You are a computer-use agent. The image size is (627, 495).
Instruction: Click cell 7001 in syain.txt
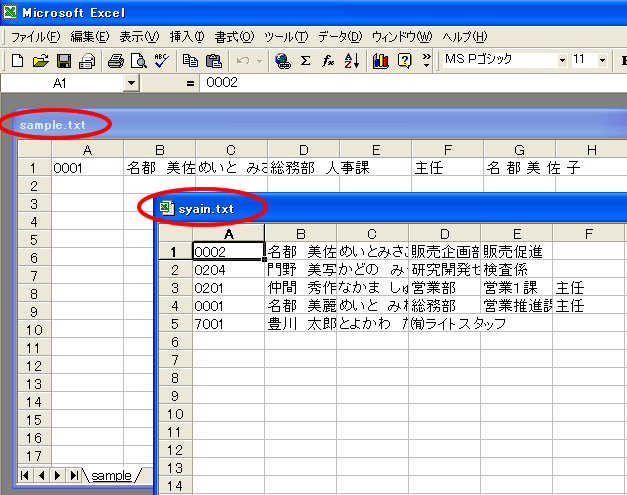(x=228, y=324)
